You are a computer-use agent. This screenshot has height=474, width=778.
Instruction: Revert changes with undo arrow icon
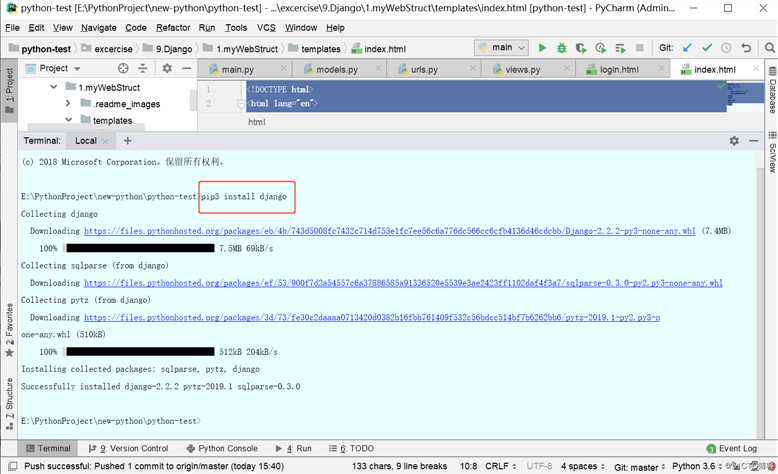pyautogui.click(x=746, y=48)
